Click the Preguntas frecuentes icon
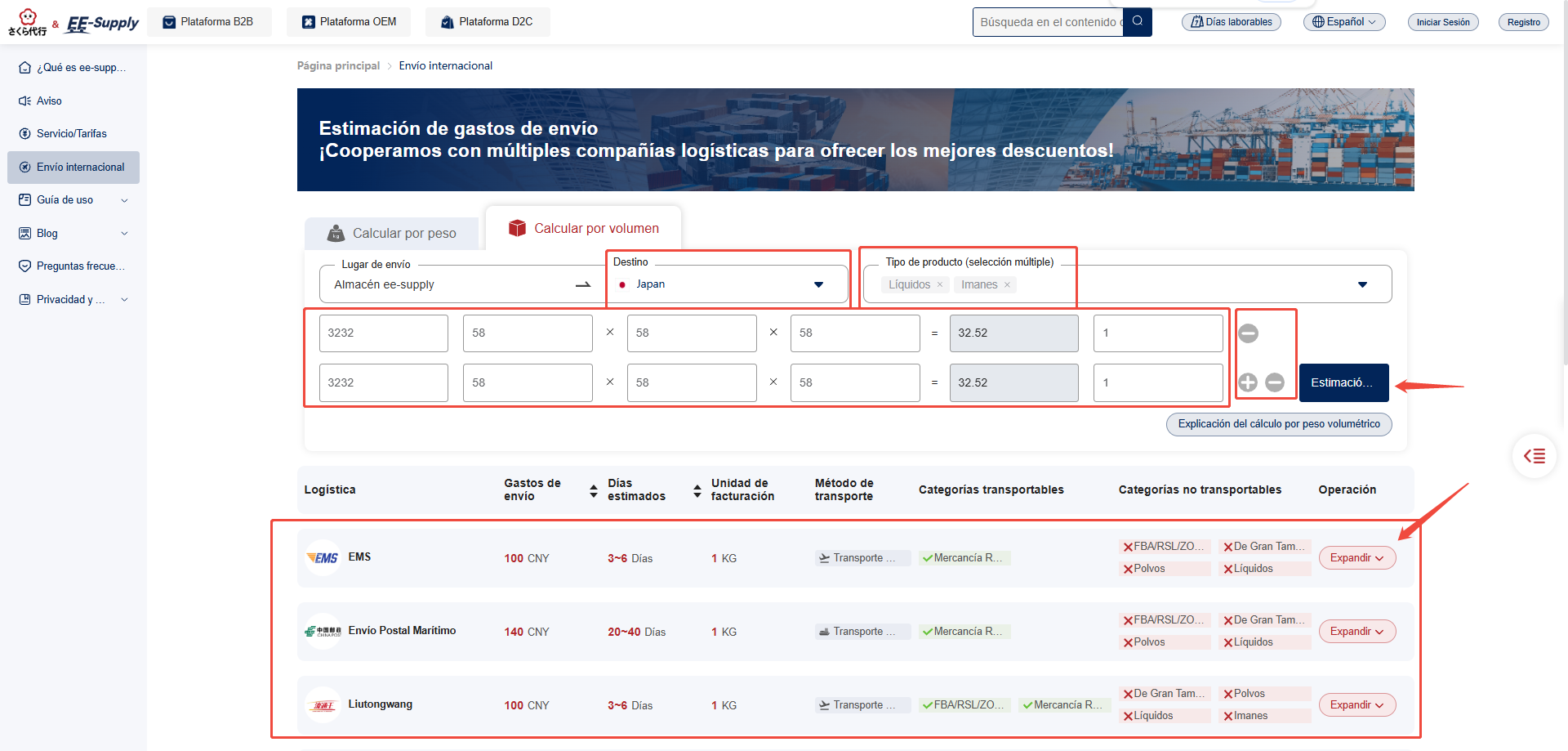This screenshot has height=751, width=1568. click(x=25, y=266)
